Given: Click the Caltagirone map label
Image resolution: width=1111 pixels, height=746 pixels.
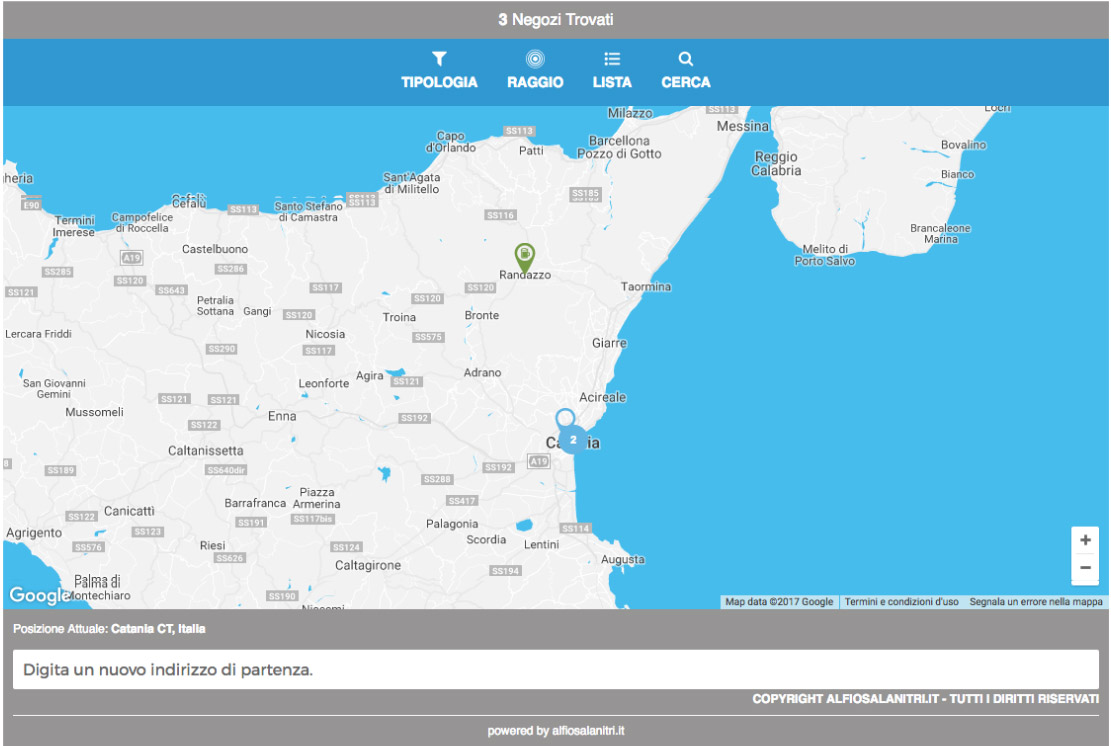Looking at the screenshot, I should 368,565.
